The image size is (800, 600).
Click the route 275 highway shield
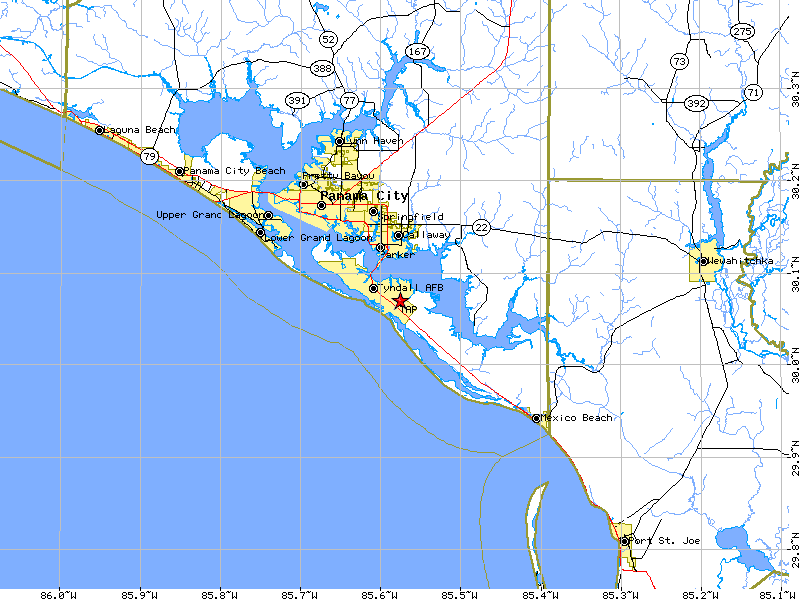click(742, 32)
